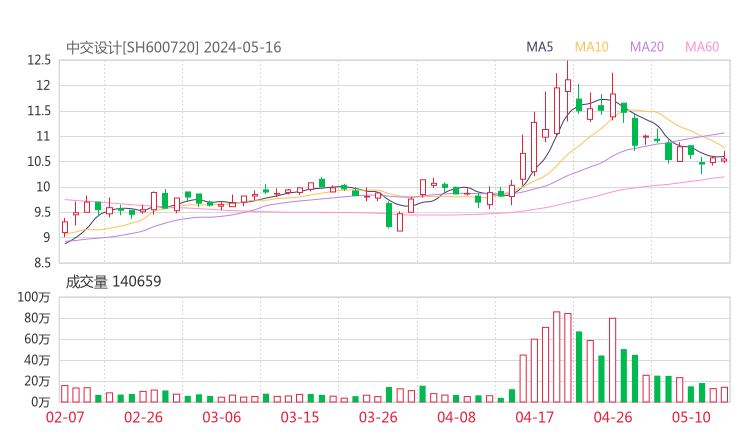Screen dimensions: 740x440
Task: Click the 0万 volume axis label
Action: [x=40, y=402]
